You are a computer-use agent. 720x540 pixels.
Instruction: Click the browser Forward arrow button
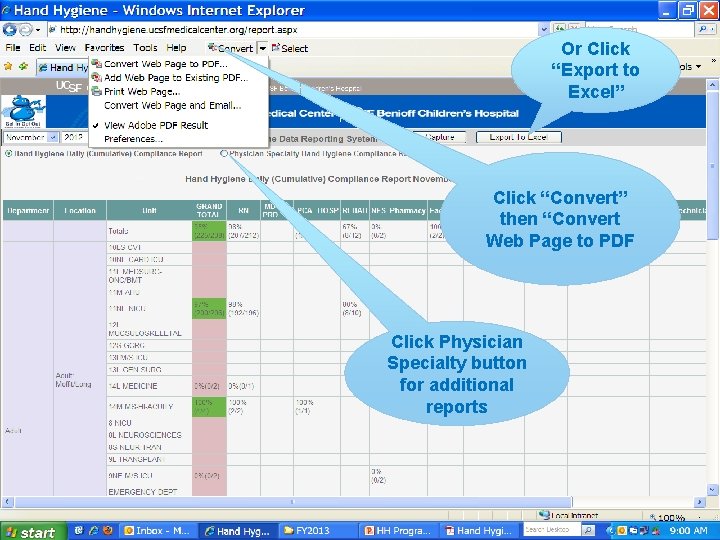[26, 30]
